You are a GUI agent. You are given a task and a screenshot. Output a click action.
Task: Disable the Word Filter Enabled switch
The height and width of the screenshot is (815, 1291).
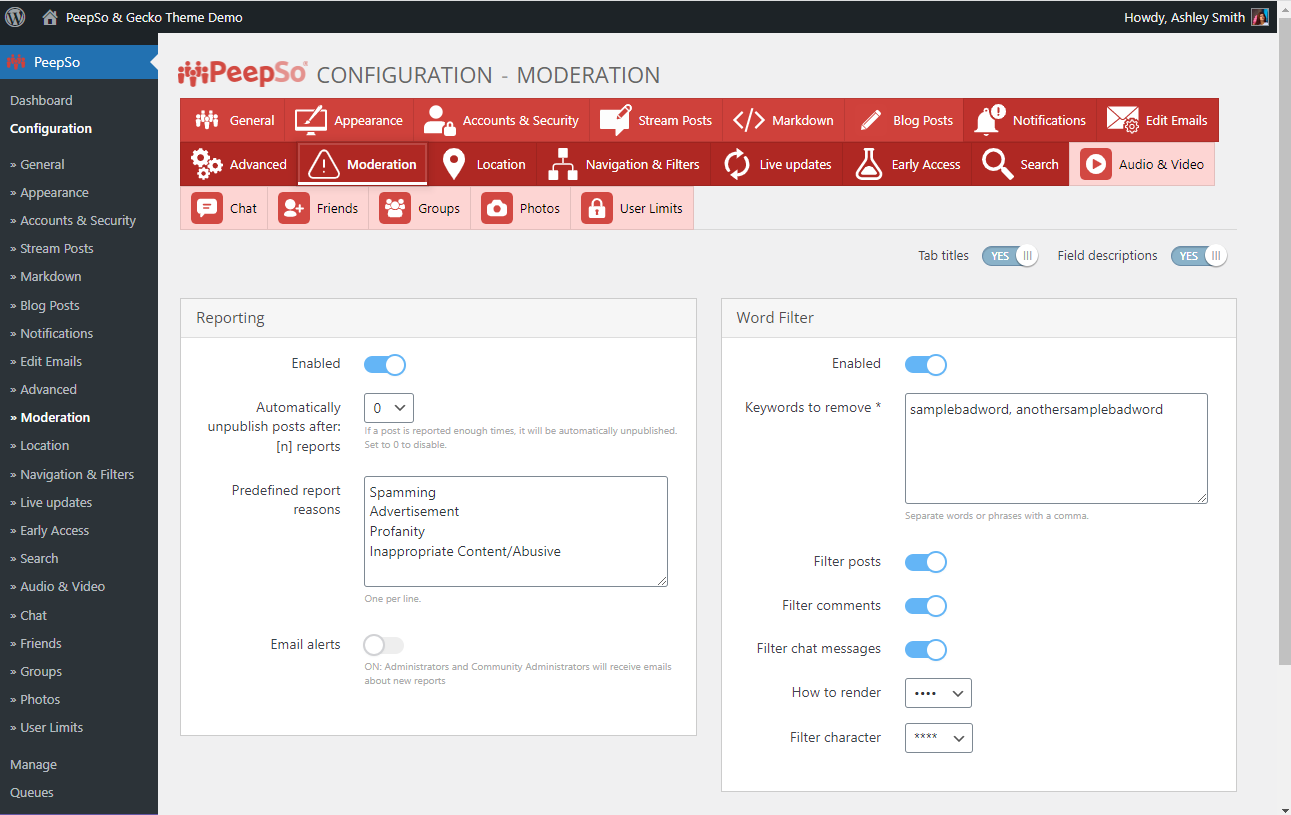click(926, 364)
